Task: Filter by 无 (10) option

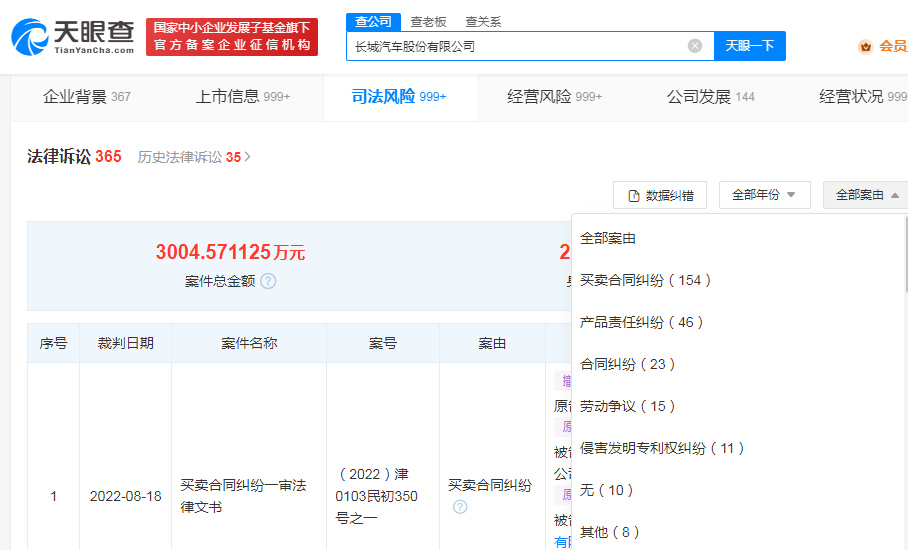Action: click(x=606, y=490)
